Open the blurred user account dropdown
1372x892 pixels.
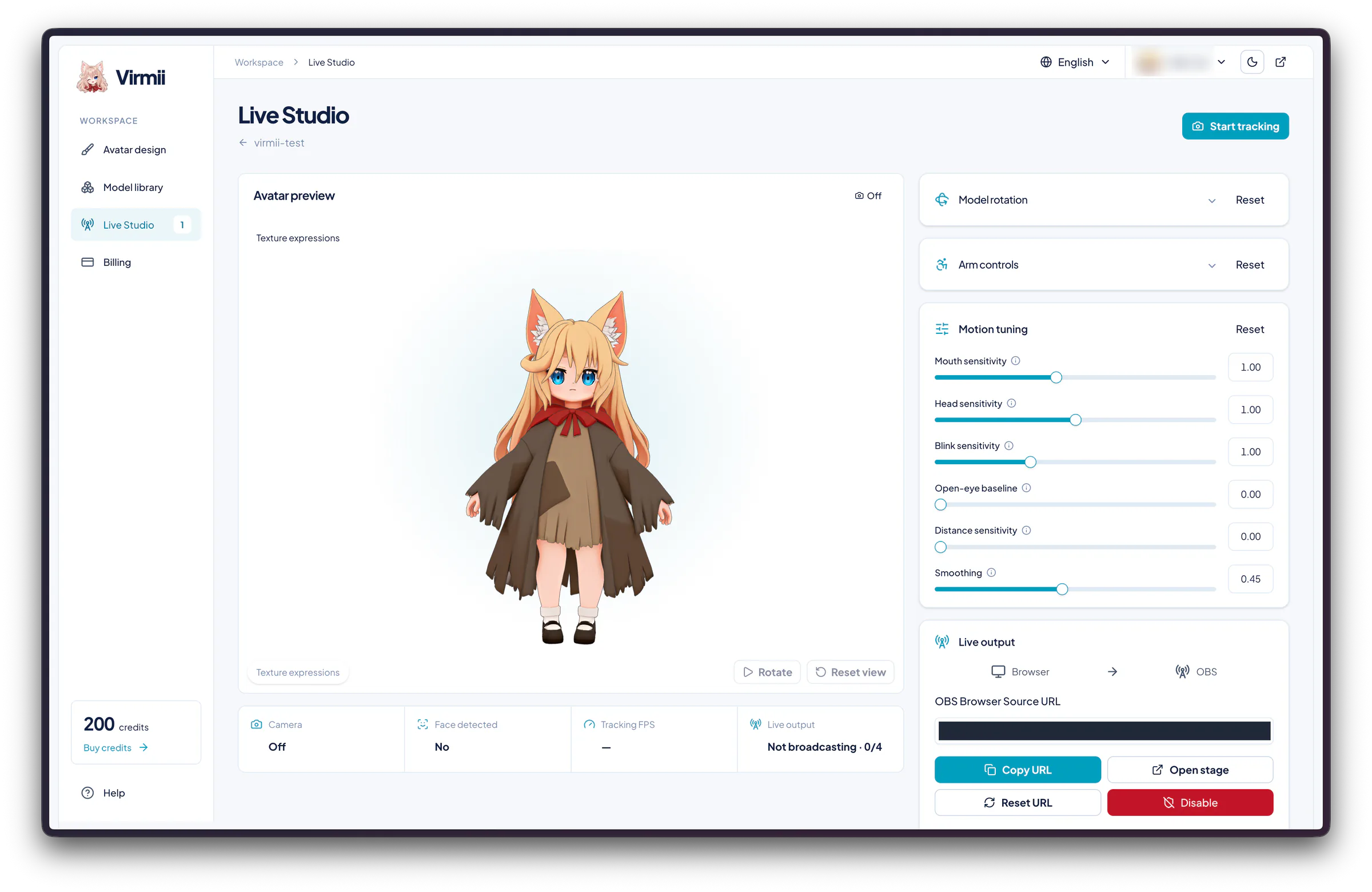1179,62
